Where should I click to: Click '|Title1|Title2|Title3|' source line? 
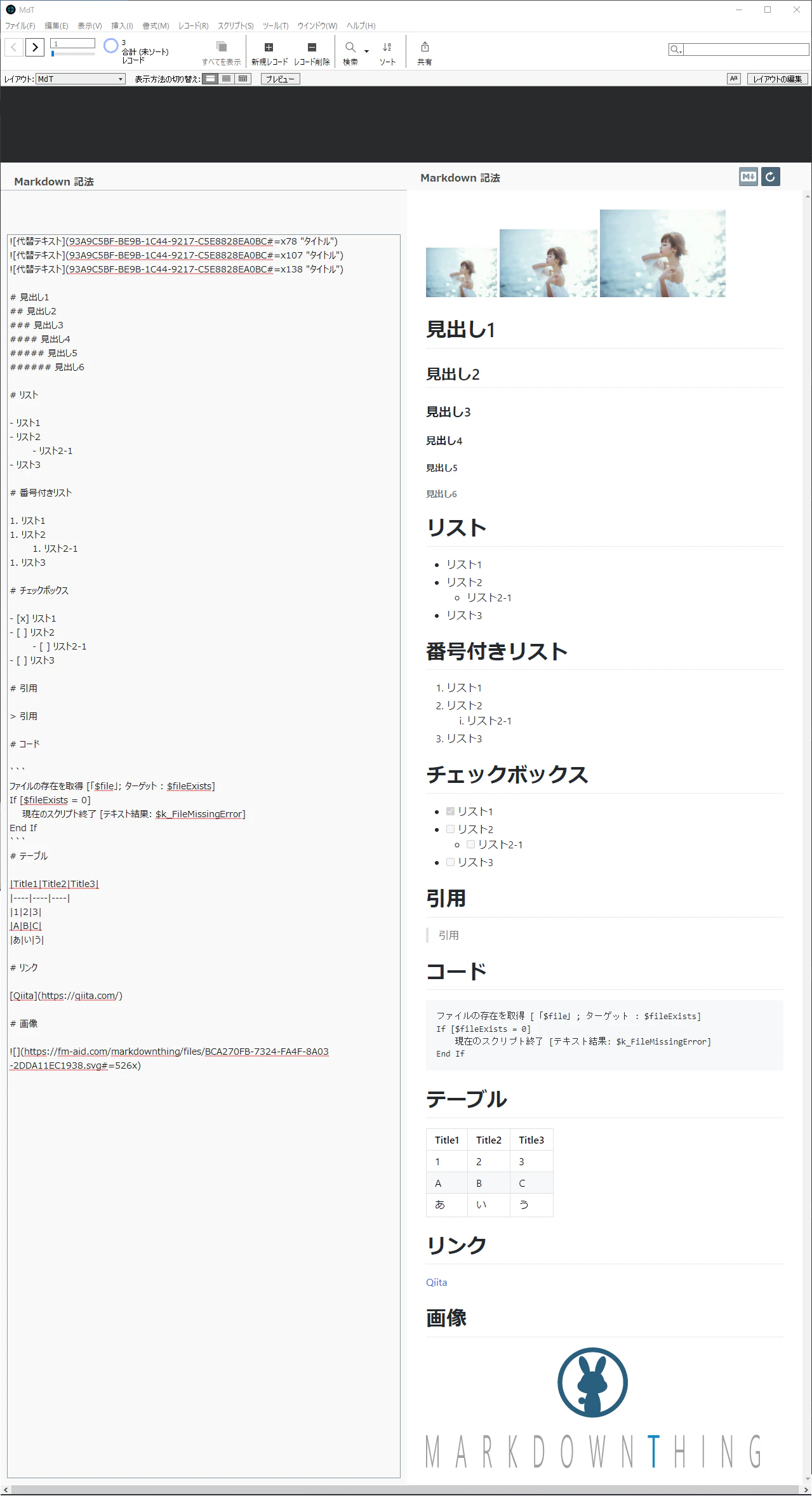pos(55,884)
